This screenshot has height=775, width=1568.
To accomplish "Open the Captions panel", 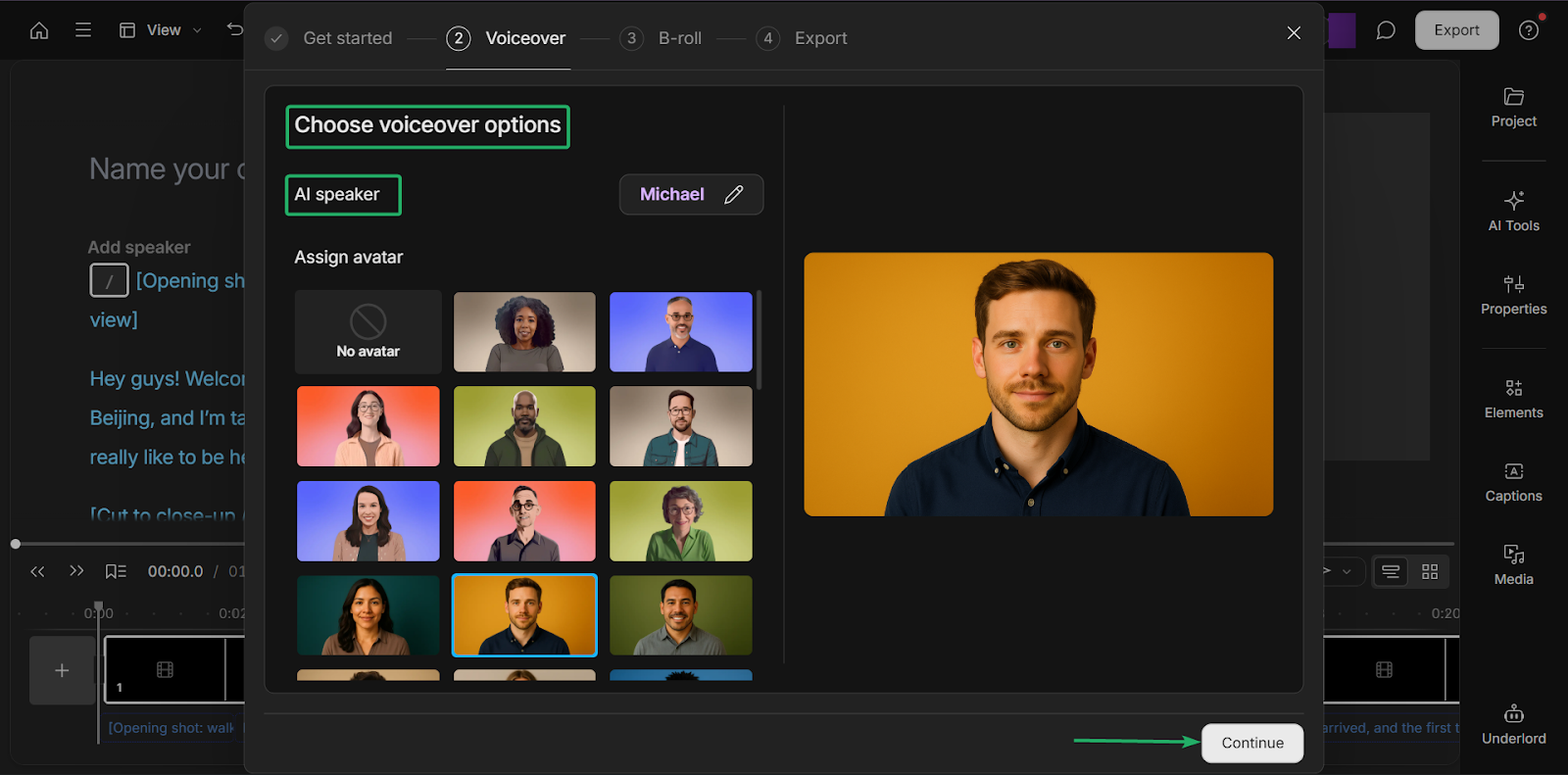I will [x=1513, y=482].
